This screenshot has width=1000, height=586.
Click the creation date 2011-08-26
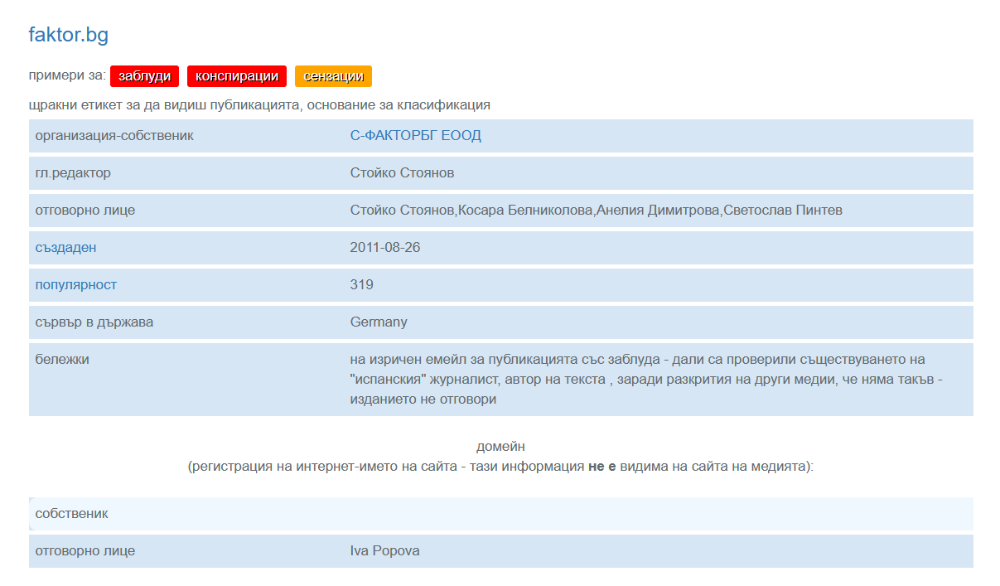pyautogui.click(x=385, y=247)
